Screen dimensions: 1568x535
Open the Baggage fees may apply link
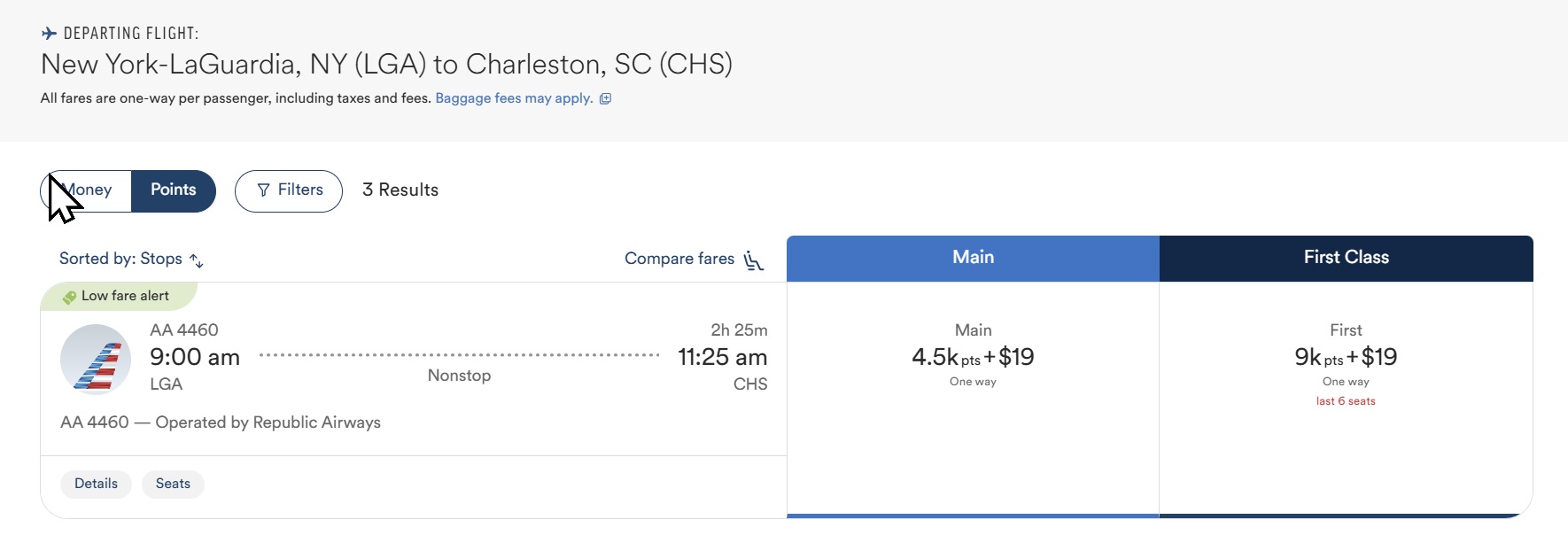(x=514, y=98)
